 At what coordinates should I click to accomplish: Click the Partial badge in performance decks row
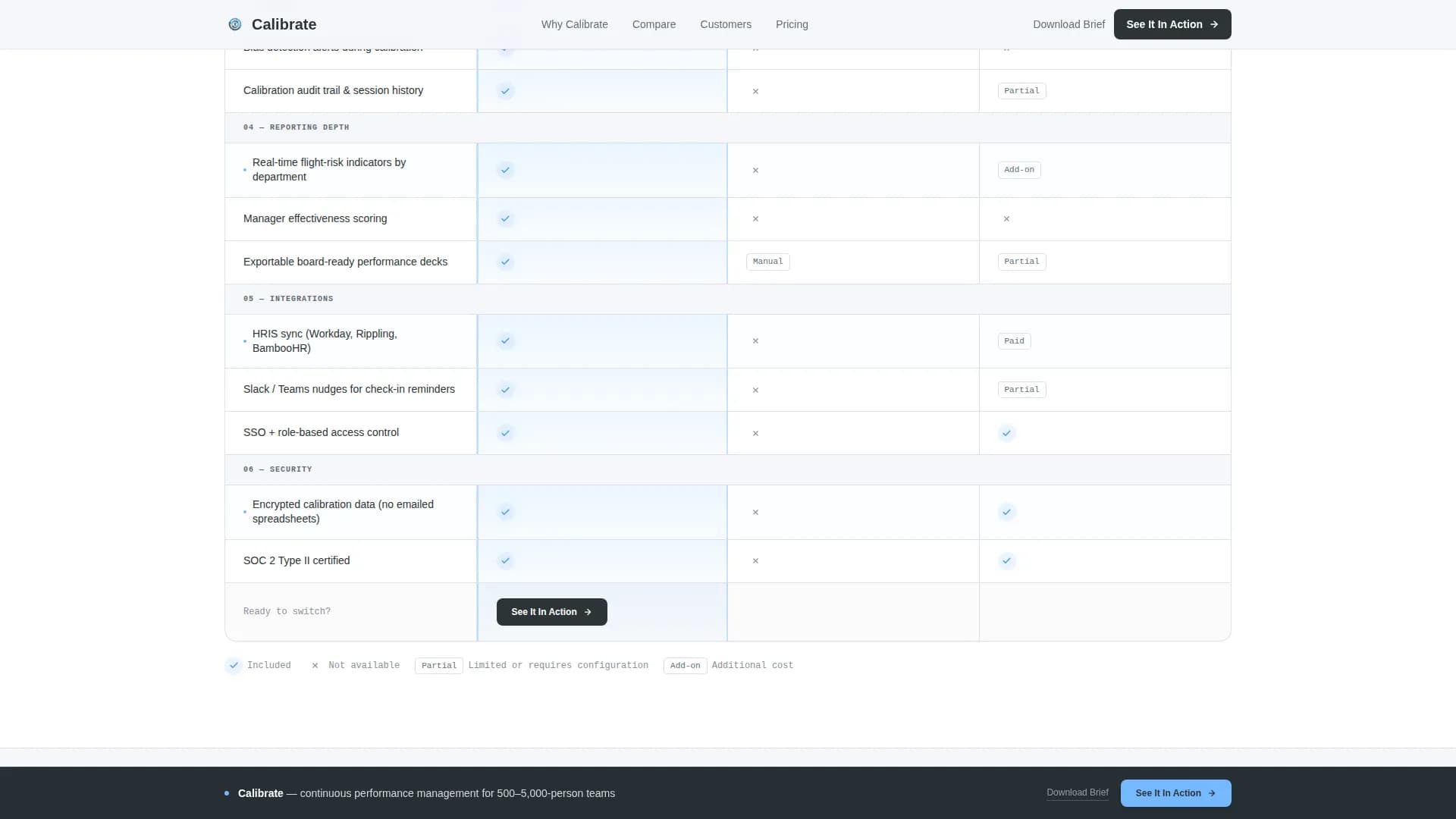pyautogui.click(x=1021, y=262)
